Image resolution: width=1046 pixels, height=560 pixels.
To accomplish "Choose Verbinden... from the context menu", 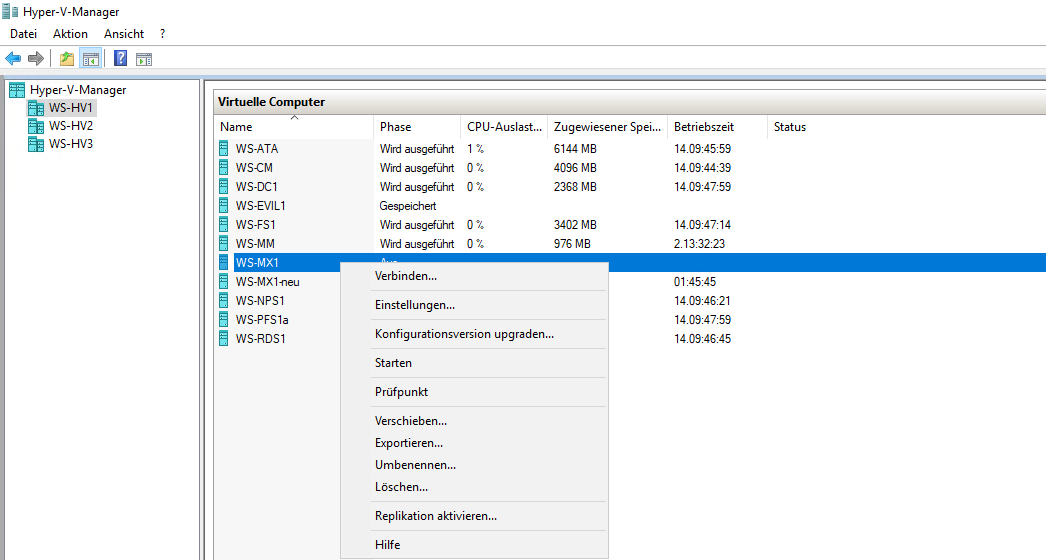I will pyautogui.click(x=474, y=276).
